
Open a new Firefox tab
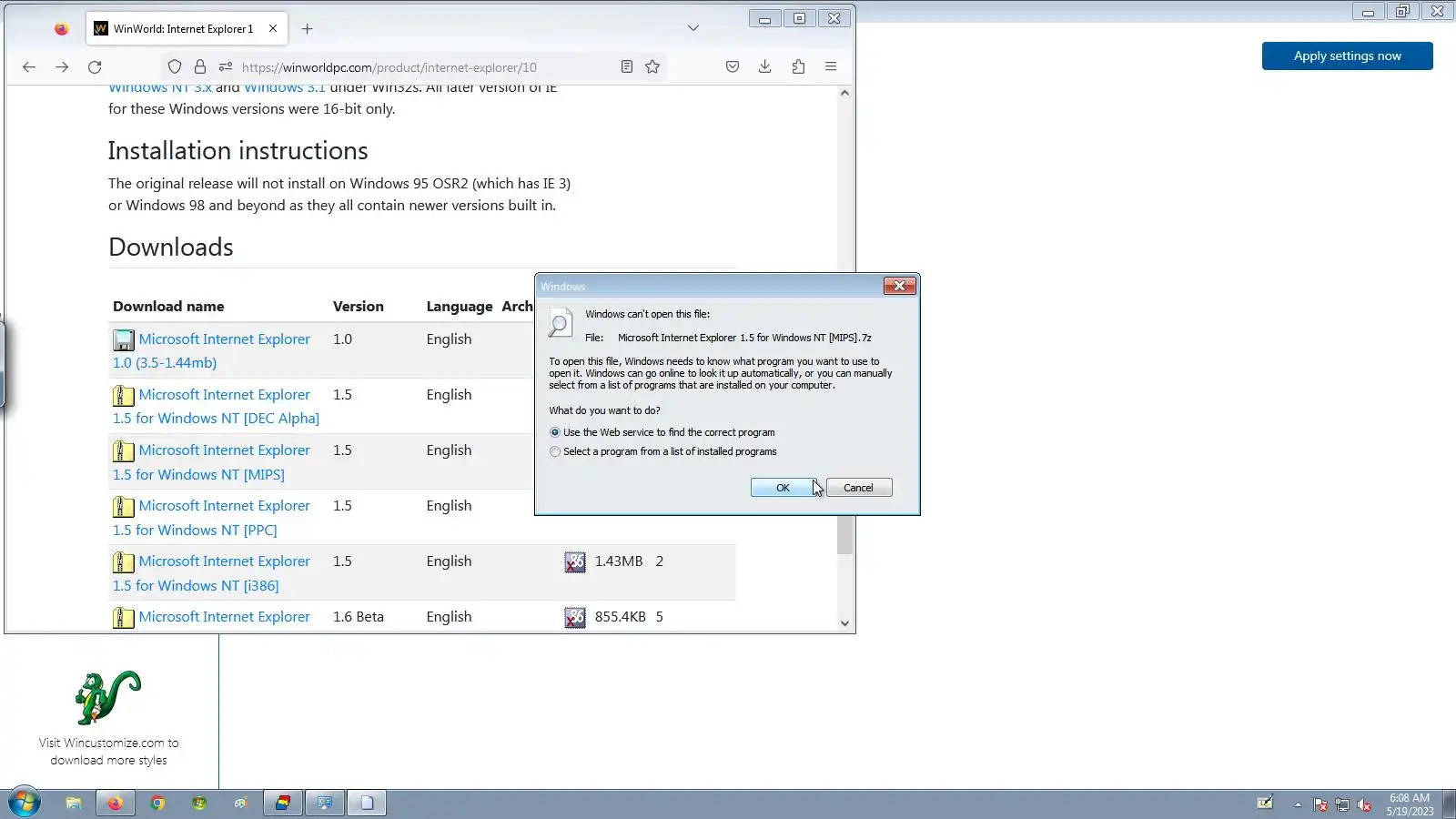point(308,29)
